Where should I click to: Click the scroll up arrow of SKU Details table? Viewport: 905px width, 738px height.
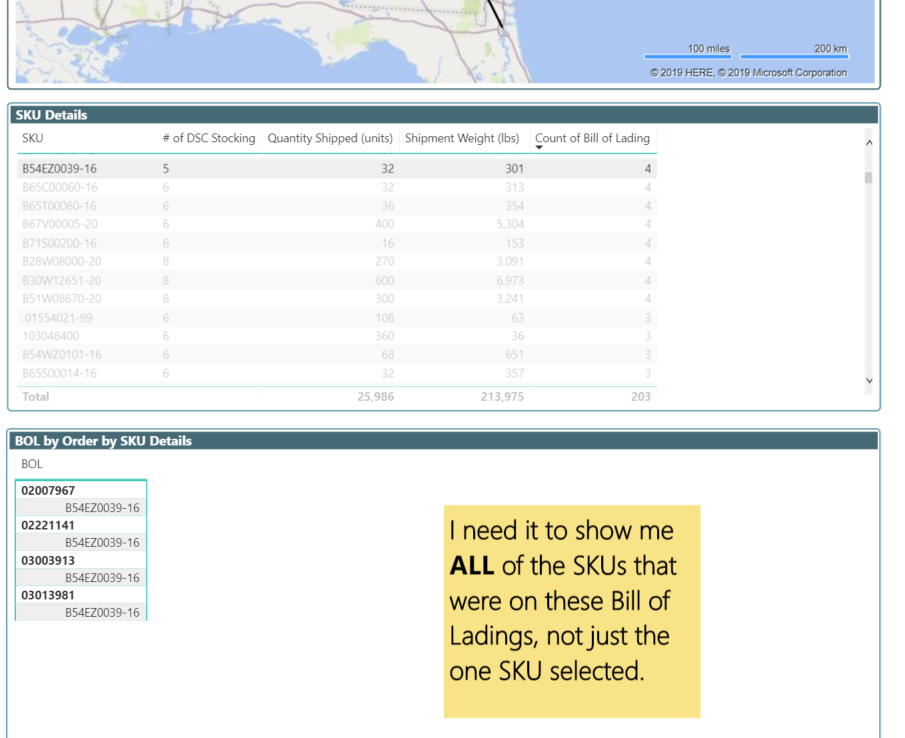pyautogui.click(x=869, y=143)
